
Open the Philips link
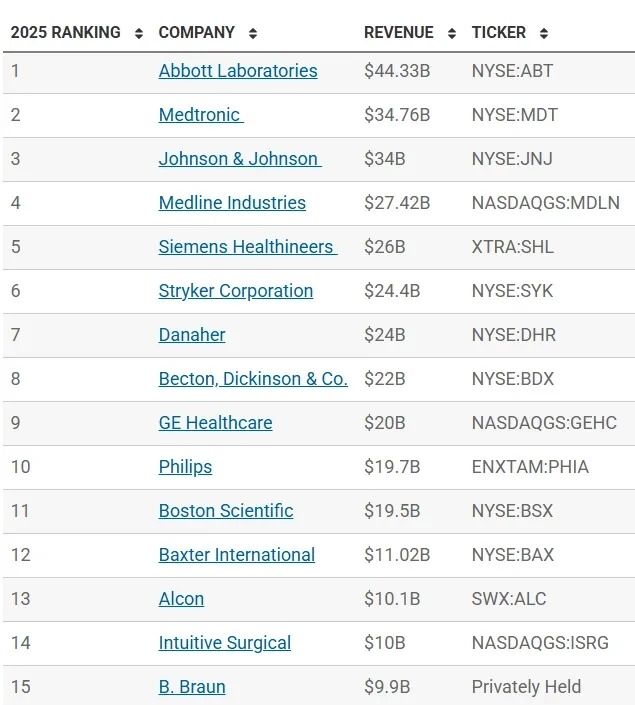(185, 467)
